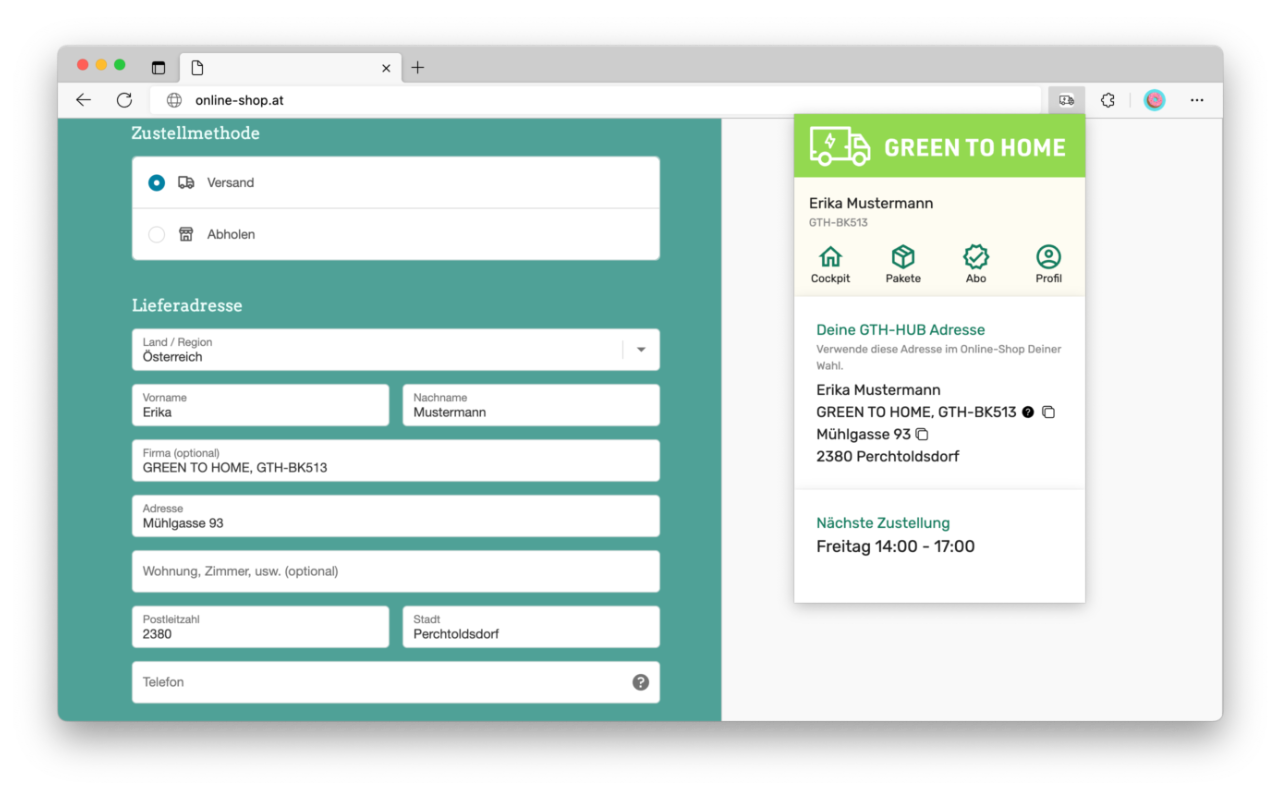Open Abo in the extension popup
This screenshot has height=800, width=1280.
click(976, 264)
